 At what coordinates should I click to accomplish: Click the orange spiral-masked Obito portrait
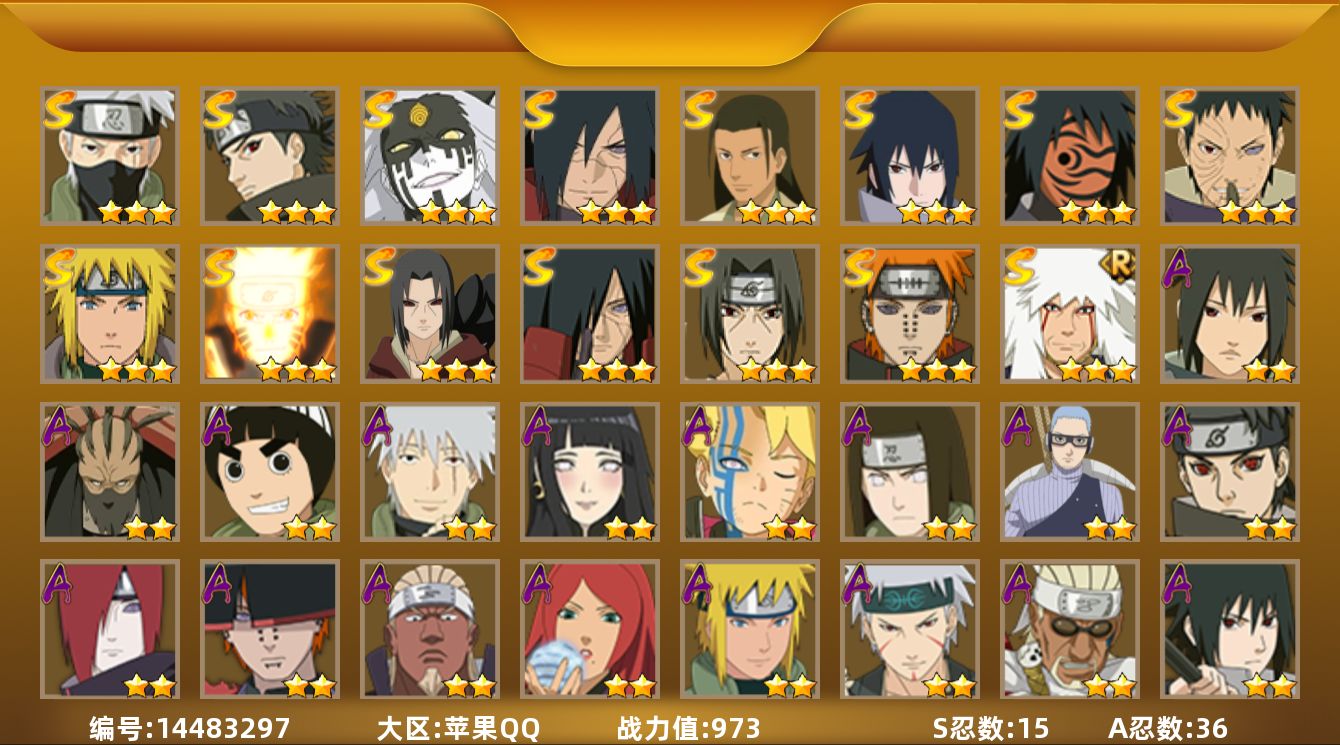pyautogui.click(x=1070, y=156)
